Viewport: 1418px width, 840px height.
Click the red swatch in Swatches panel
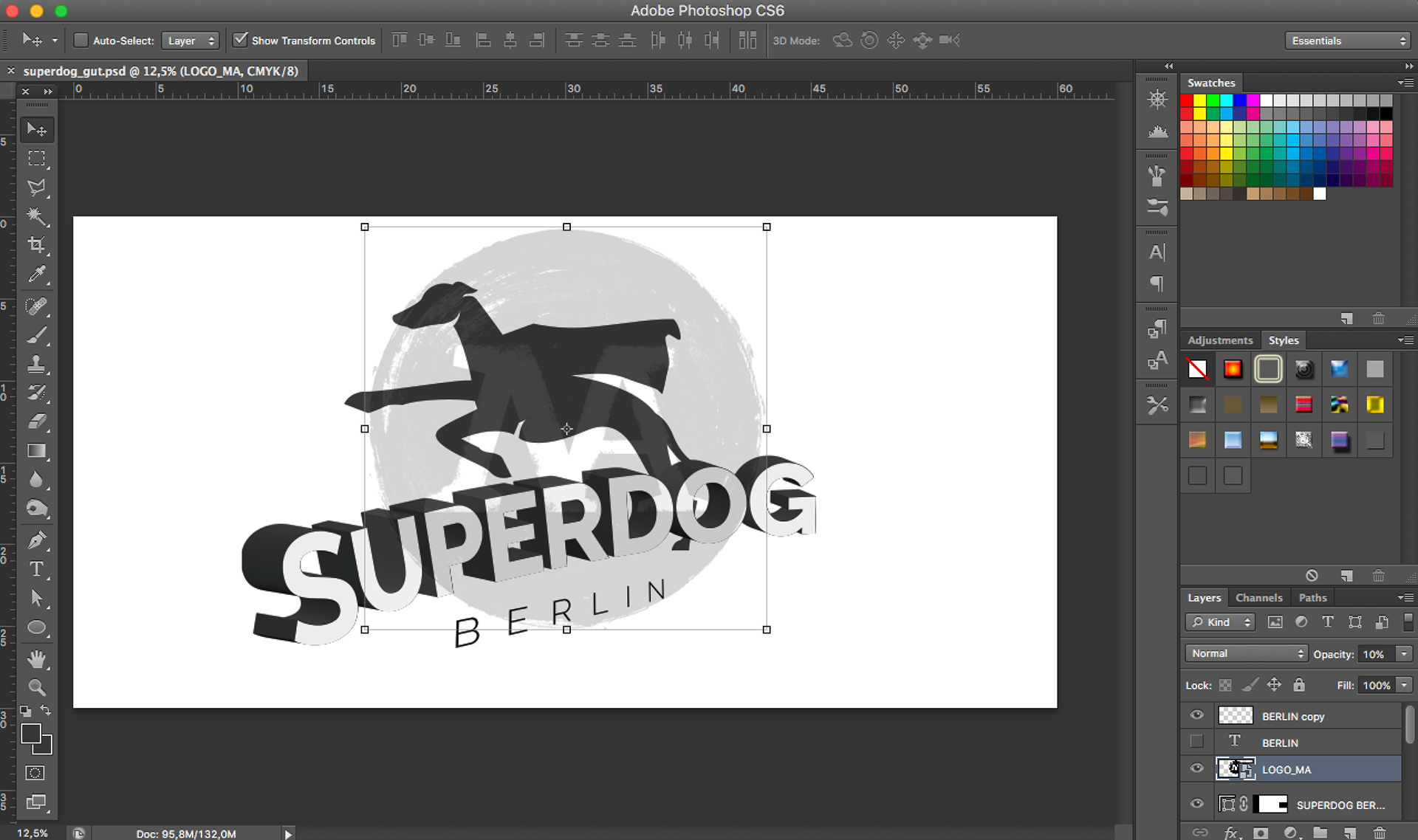coord(1187,100)
